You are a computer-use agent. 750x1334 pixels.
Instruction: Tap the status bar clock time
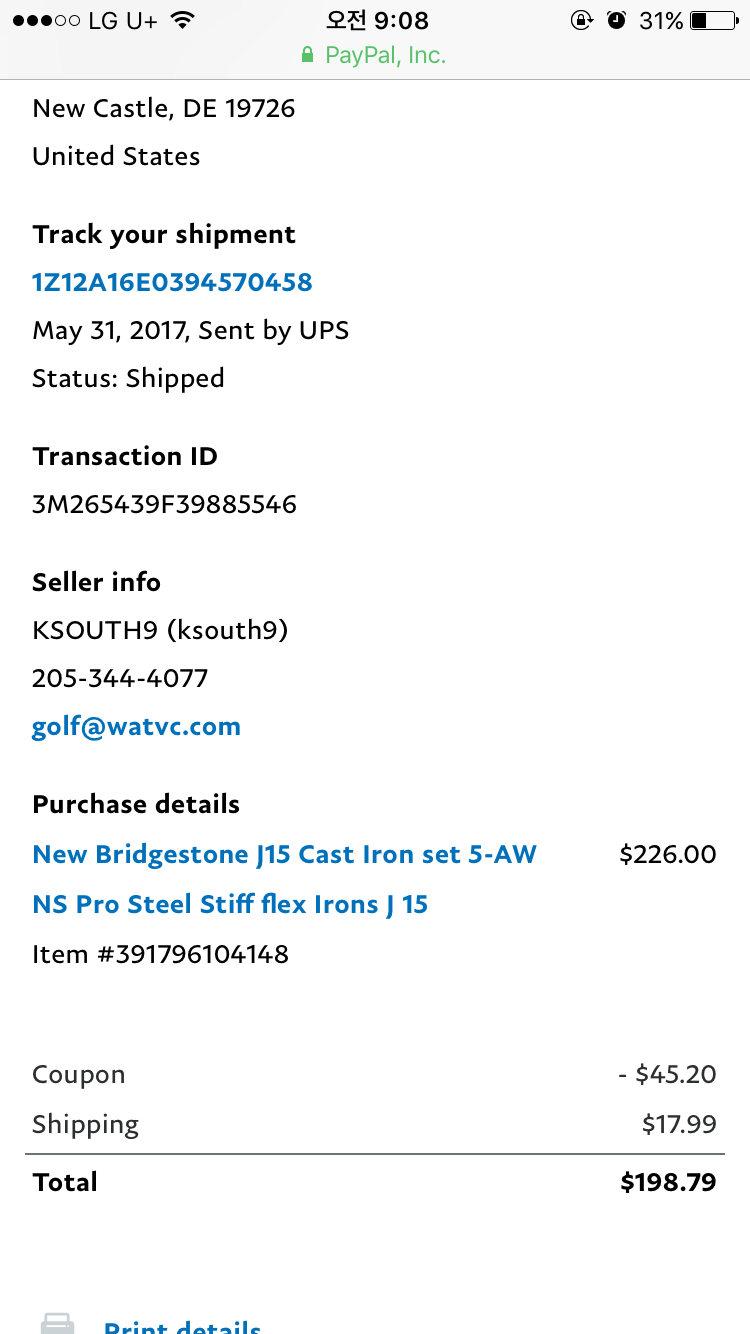(x=377, y=20)
